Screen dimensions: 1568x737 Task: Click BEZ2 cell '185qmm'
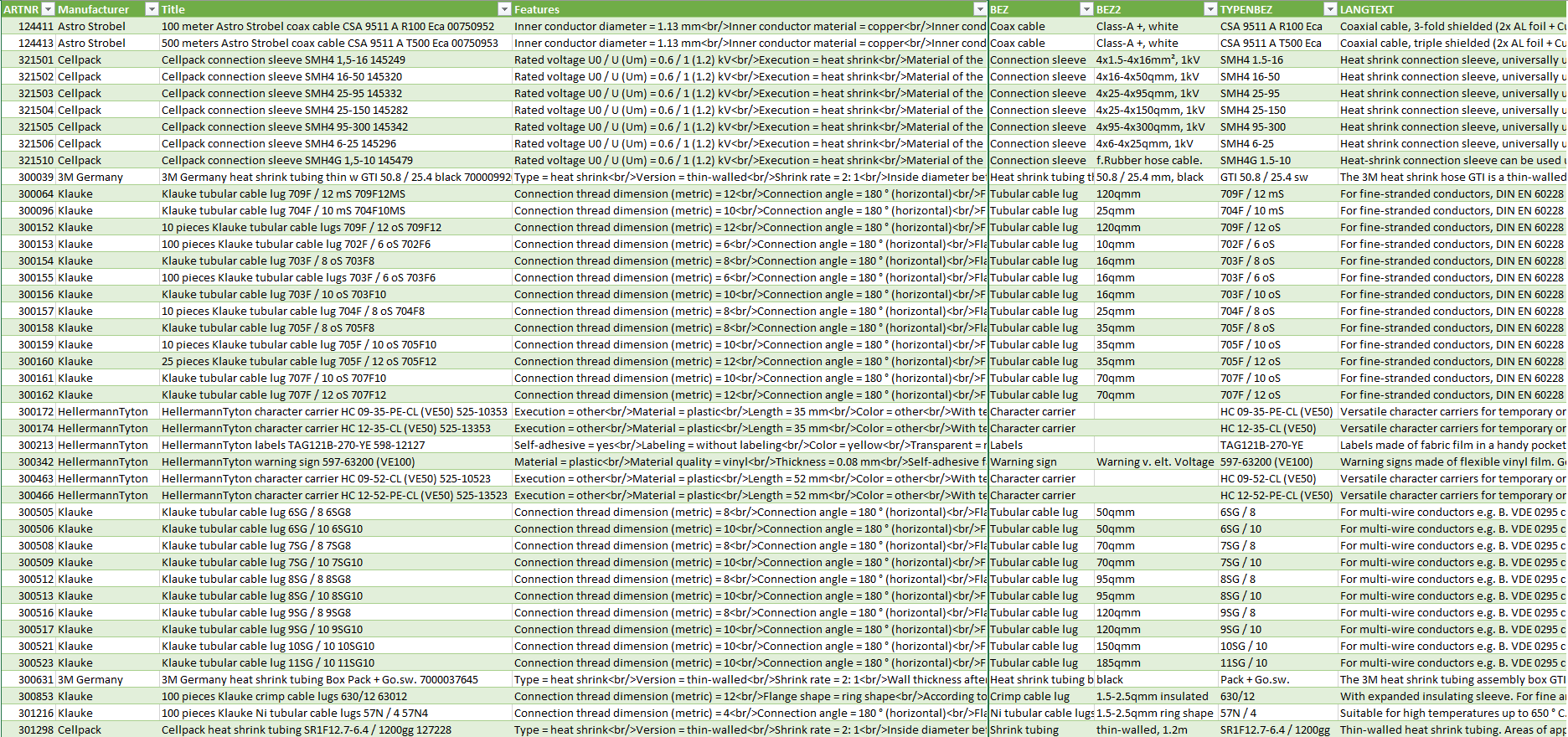[x=1156, y=662]
